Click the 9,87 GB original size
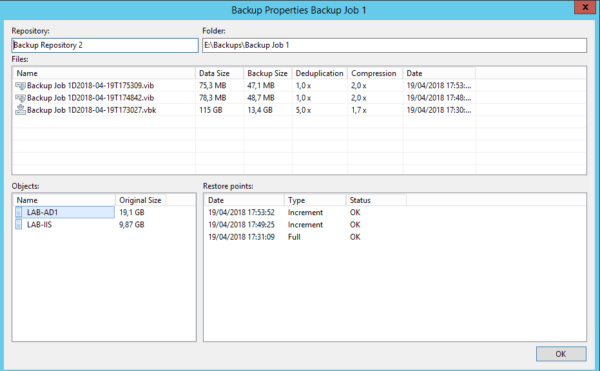Screen dimensions: 600x371 132,225
